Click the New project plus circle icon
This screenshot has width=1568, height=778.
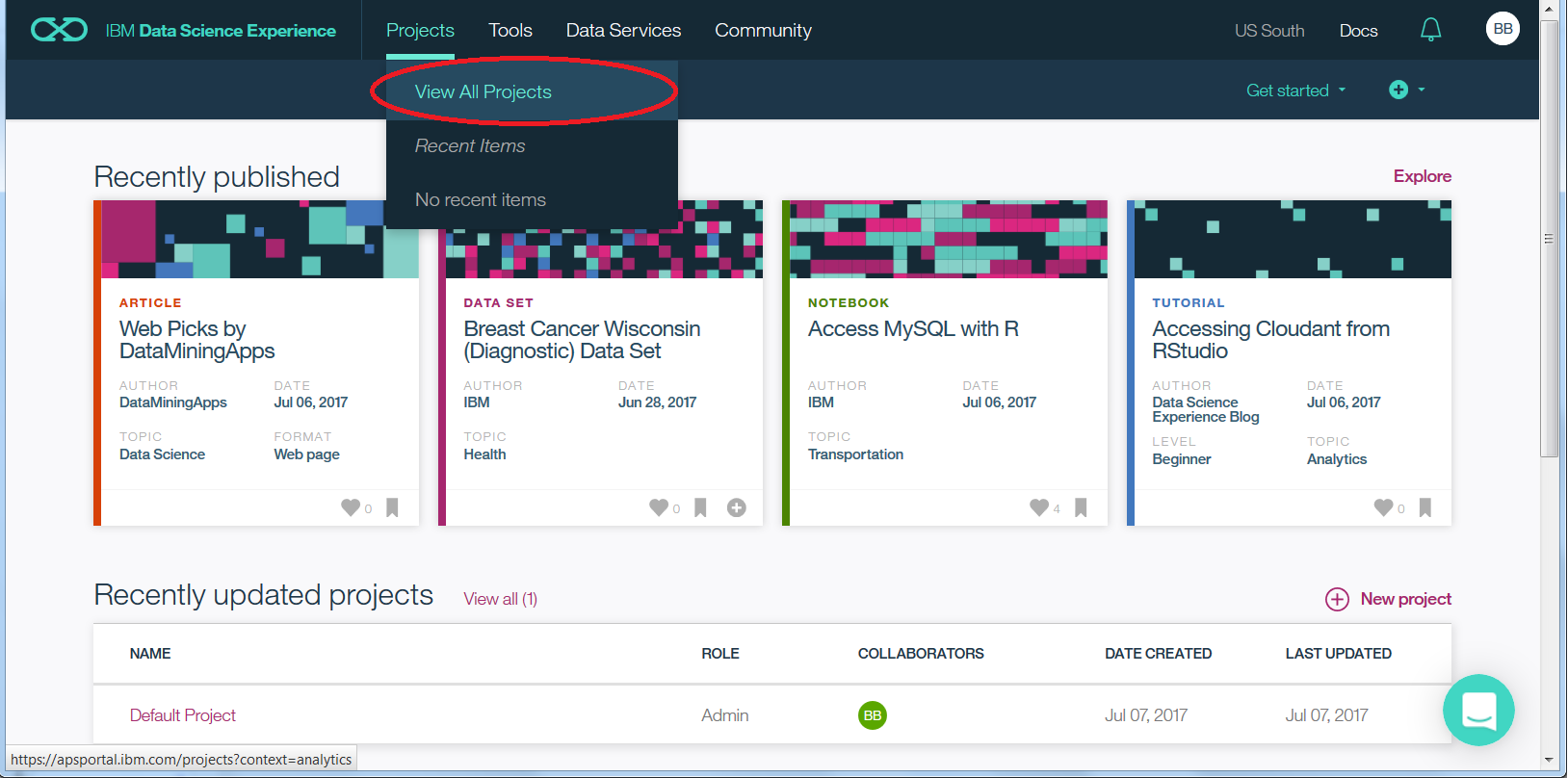point(1337,599)
